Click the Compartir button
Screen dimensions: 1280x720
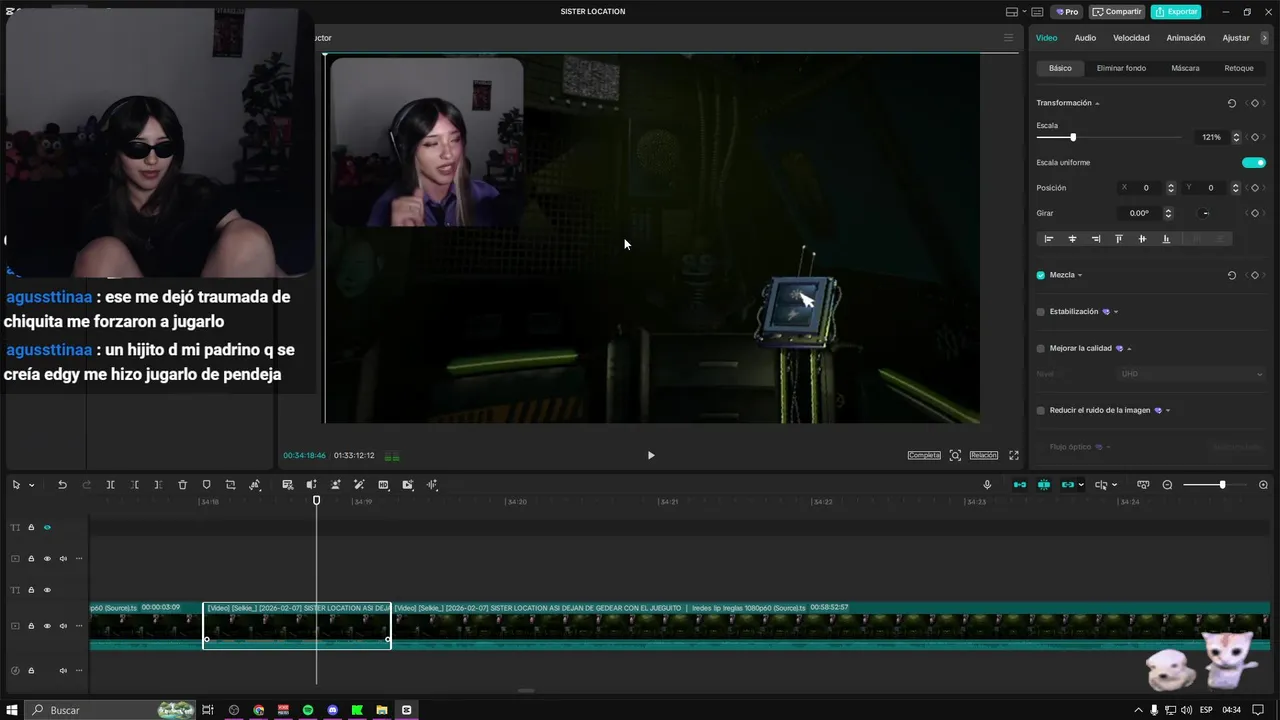[1117, 12]
